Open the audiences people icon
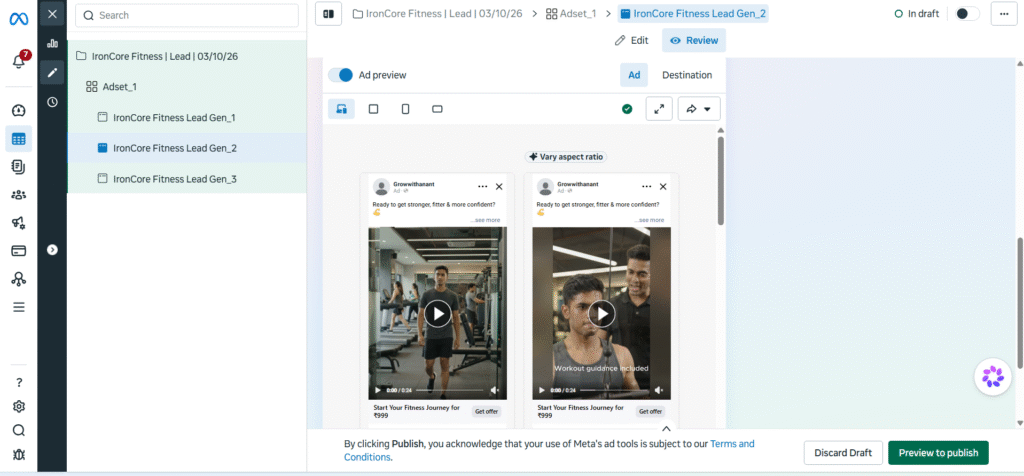1024x476 pixels. [19, 195]
